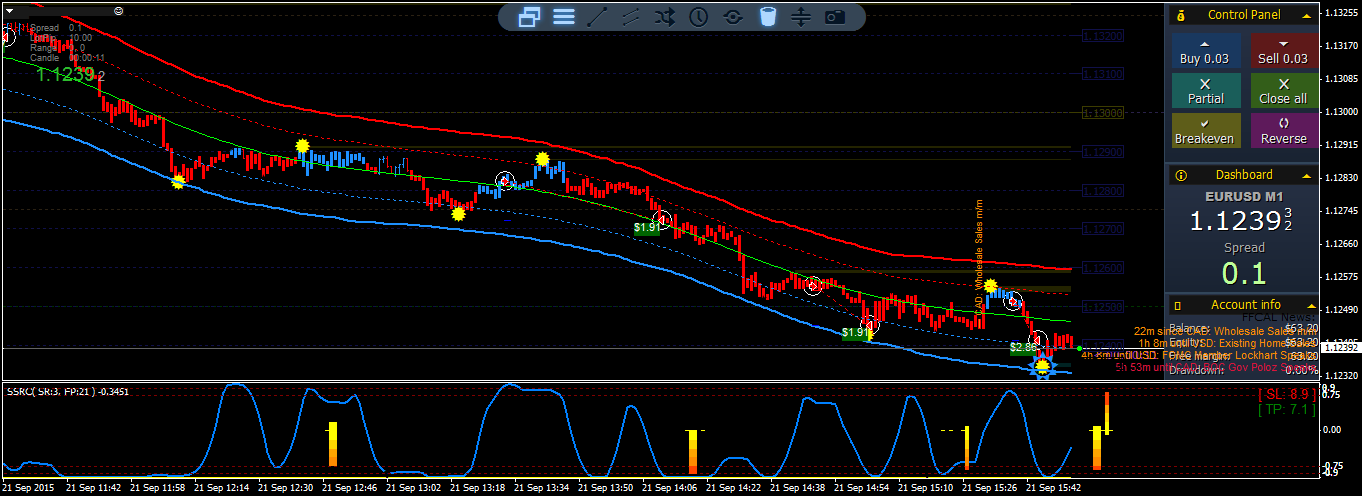Click the first green $1.91 profit label
The width and height of the screenshot is (1362, 496).
click(x=648, y=227)
